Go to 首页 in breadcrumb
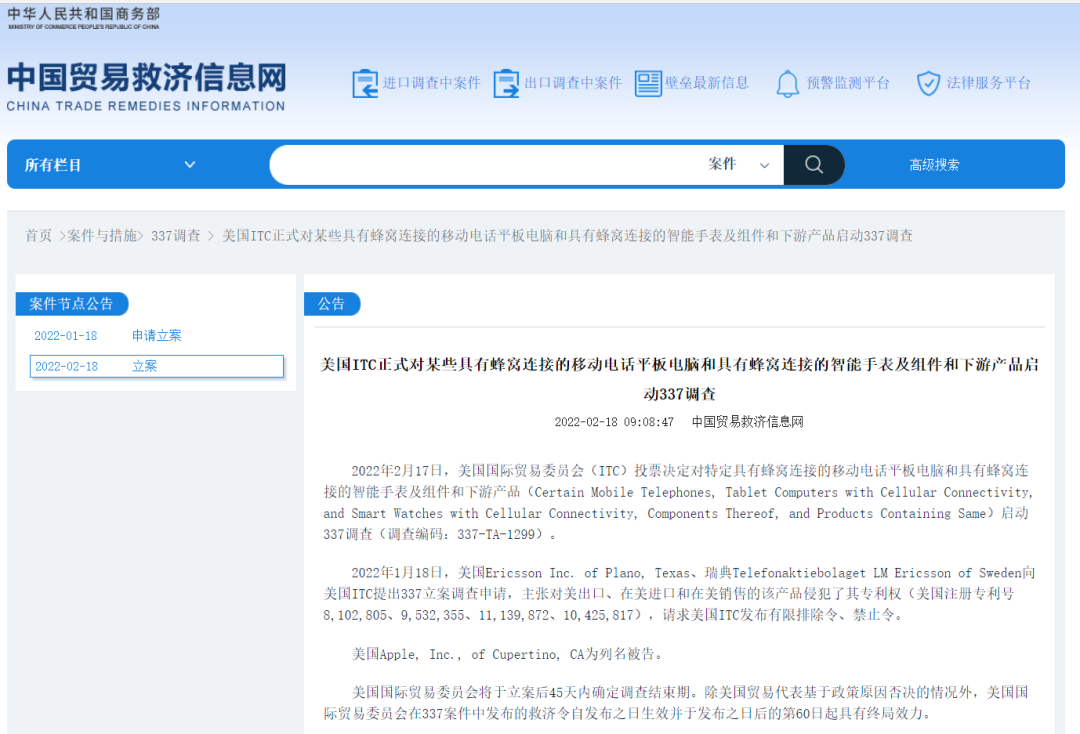The image size is (1080, 734). tap(39, 235)
